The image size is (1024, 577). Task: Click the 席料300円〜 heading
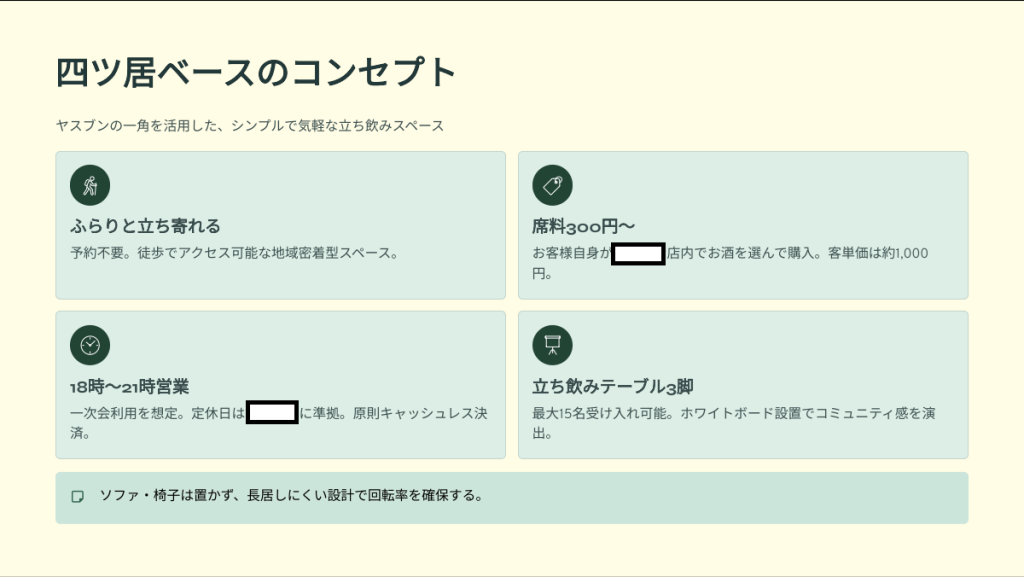point(583,226)
